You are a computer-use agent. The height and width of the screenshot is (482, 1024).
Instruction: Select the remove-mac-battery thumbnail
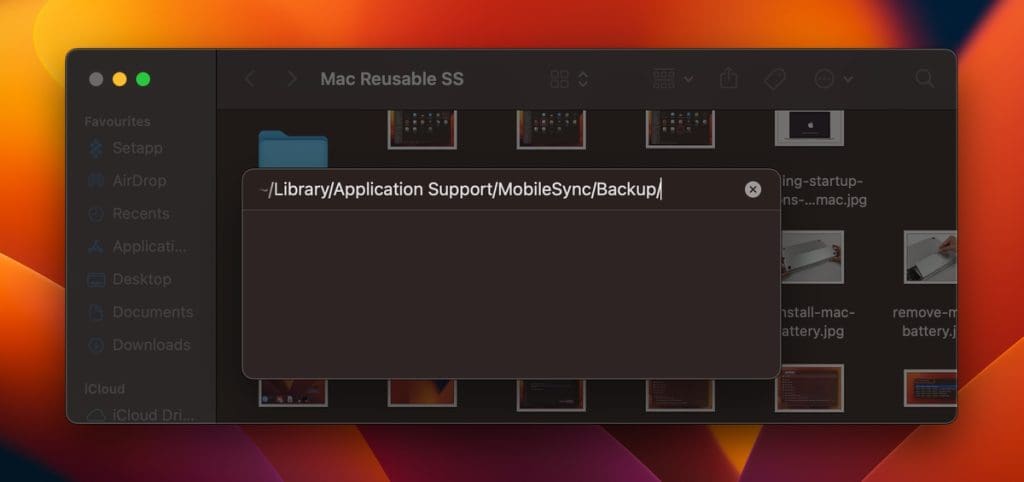(930, 257)
